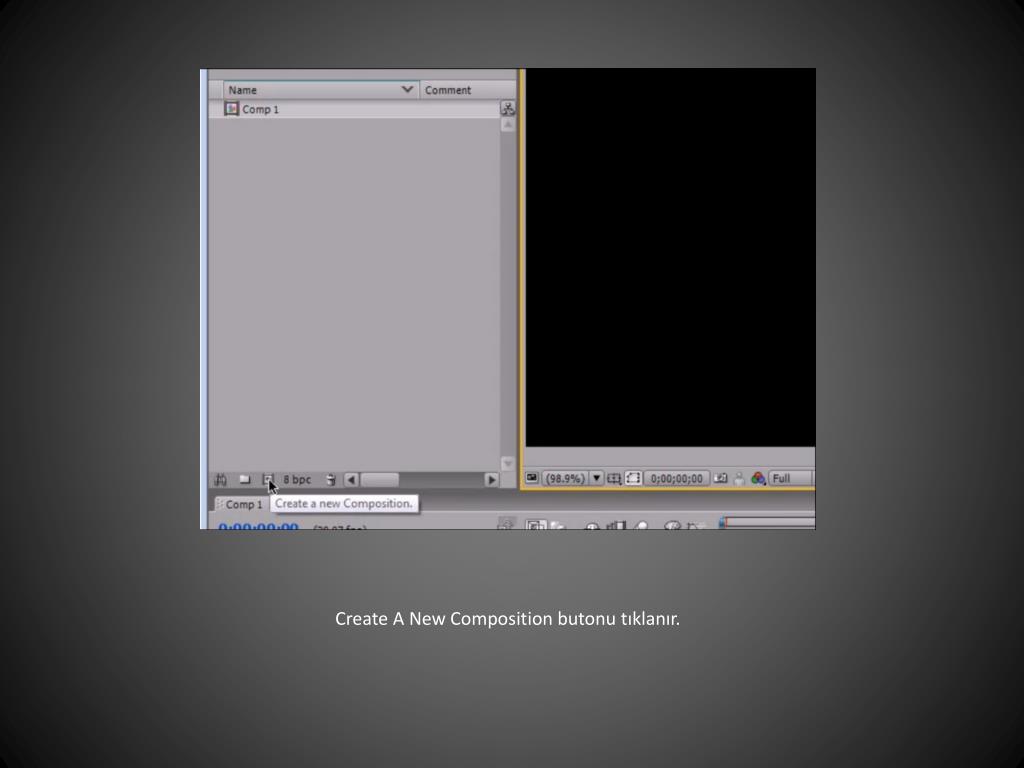Click the Create a new Composition button

click(x=268, y=479)
